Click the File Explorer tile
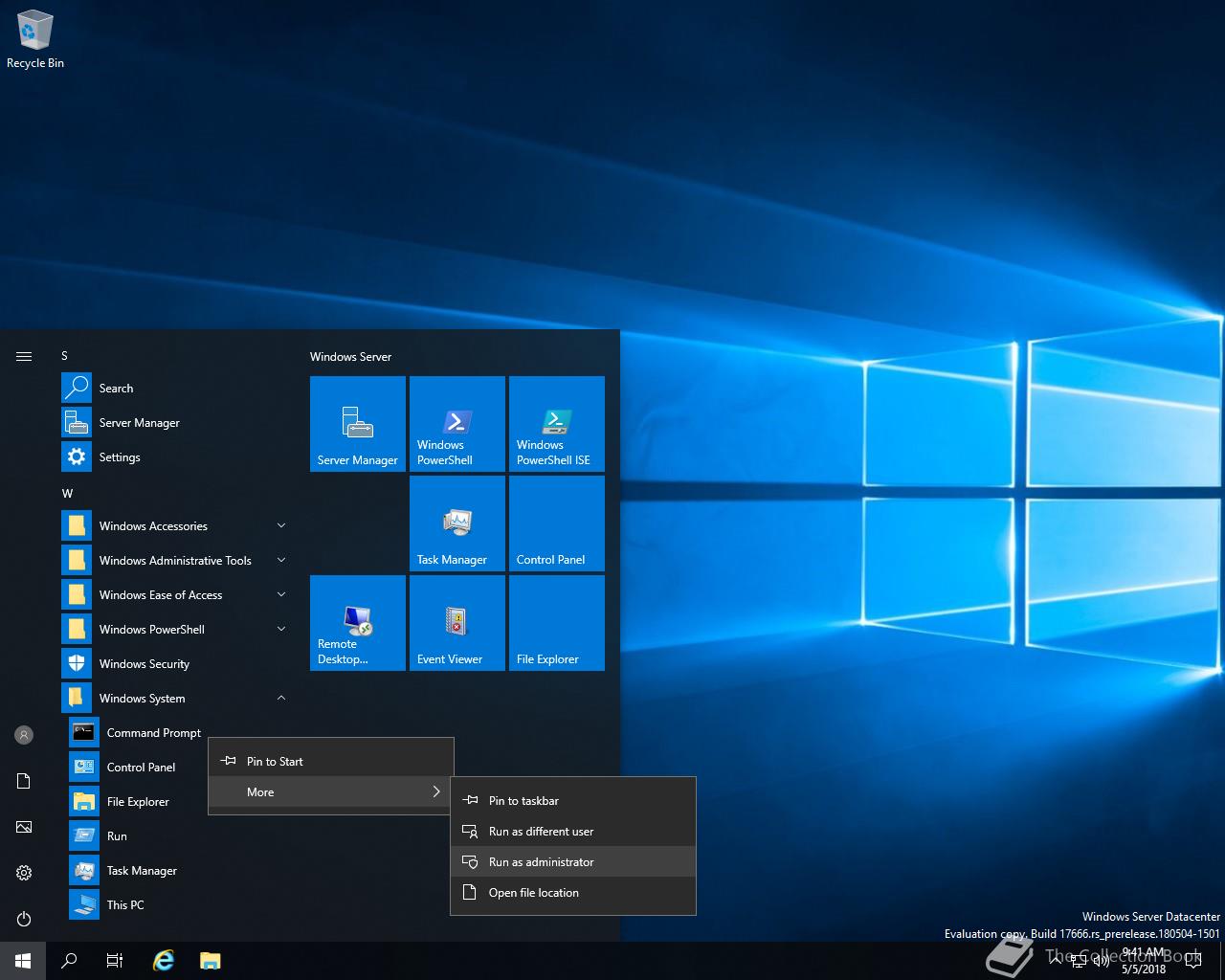This screenshot has width=1225, height=980. (557, 623)
